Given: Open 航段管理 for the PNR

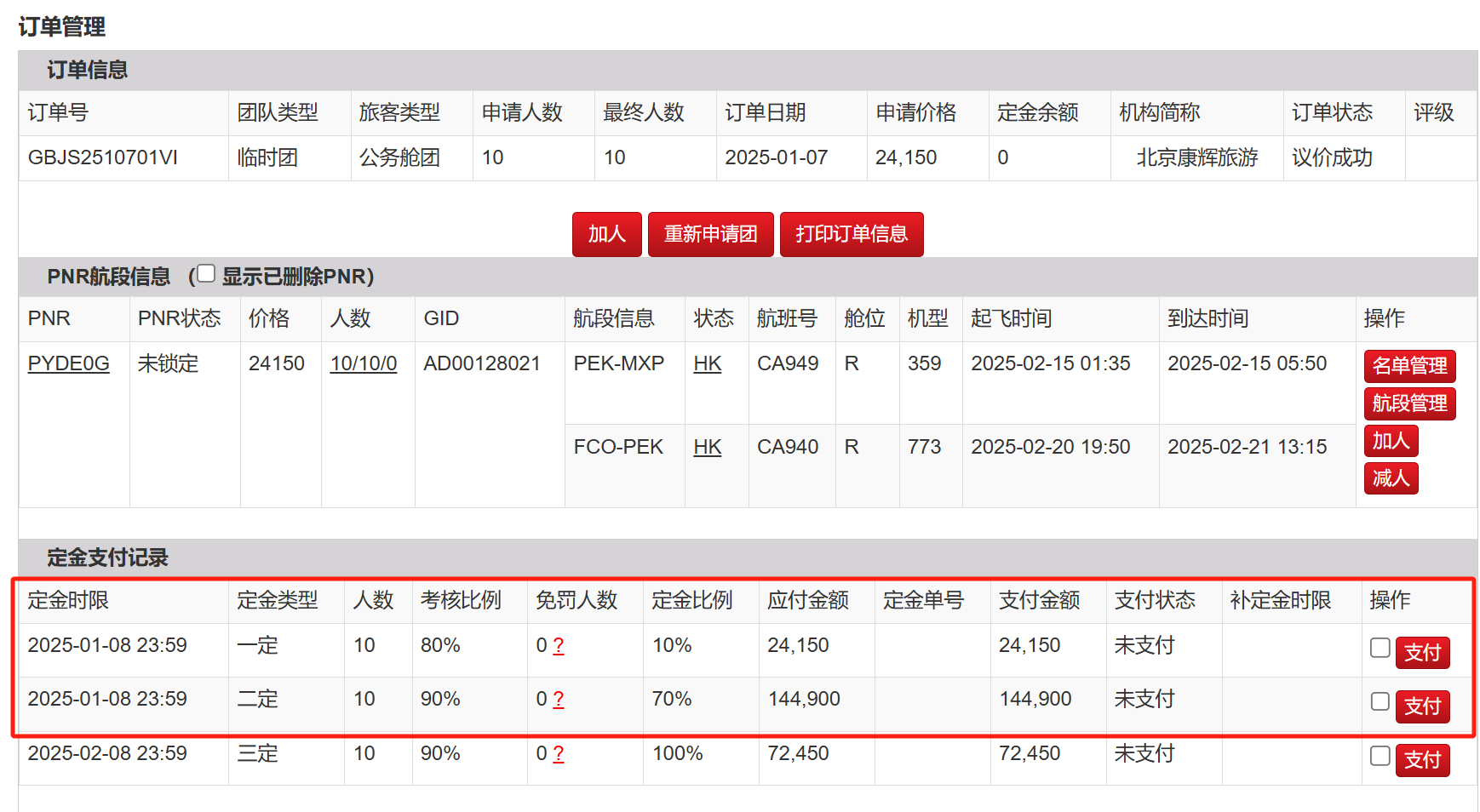Looking at the screenshot, I should [x=1409, y=403].
